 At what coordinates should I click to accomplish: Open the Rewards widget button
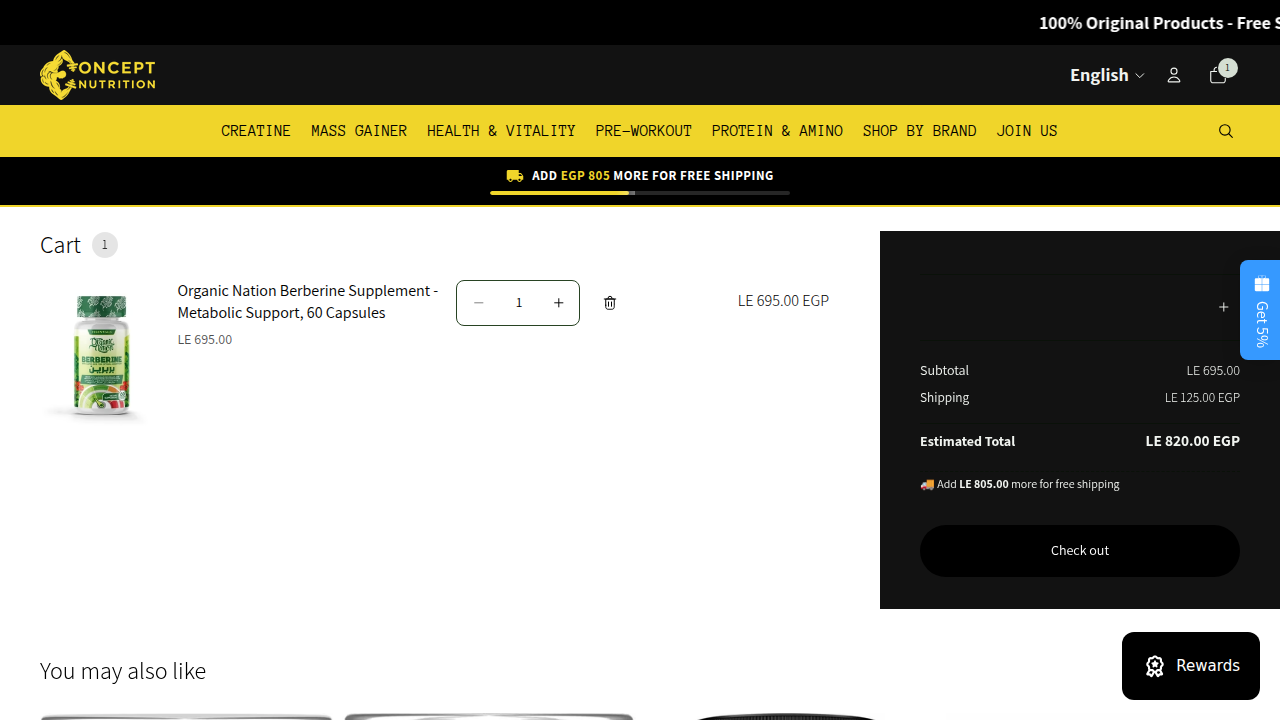pos(1191,666)
